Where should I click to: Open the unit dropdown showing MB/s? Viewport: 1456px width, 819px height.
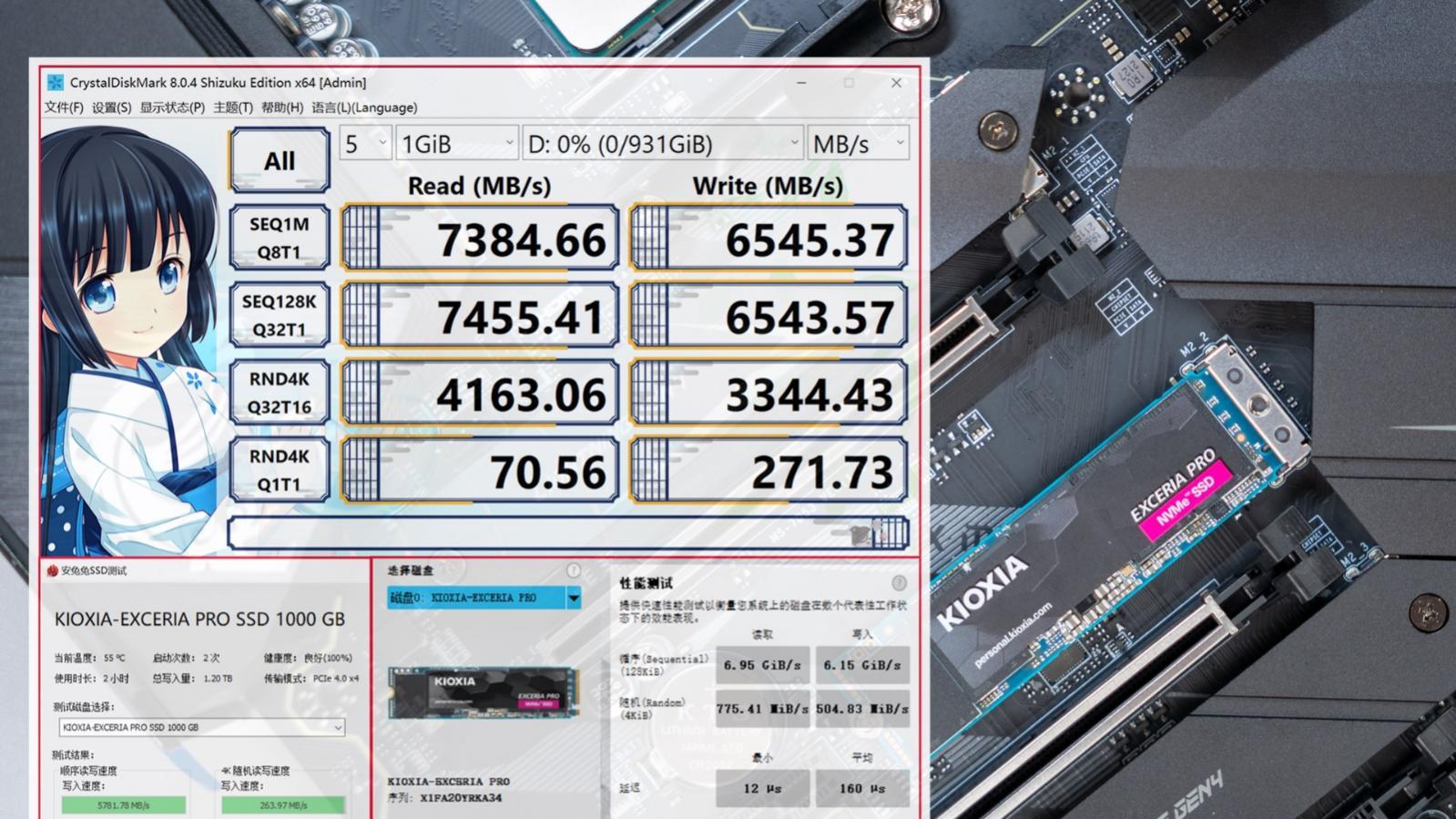pyautogui.click(x=858, y=144)
